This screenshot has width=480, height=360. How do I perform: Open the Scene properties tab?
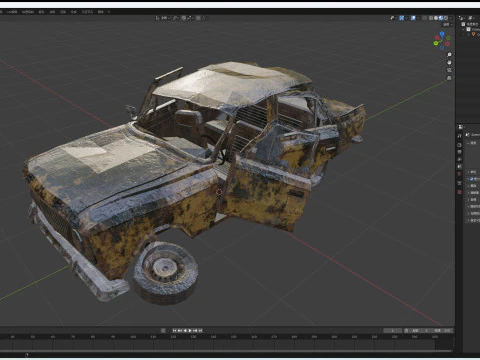click(459, 166)
